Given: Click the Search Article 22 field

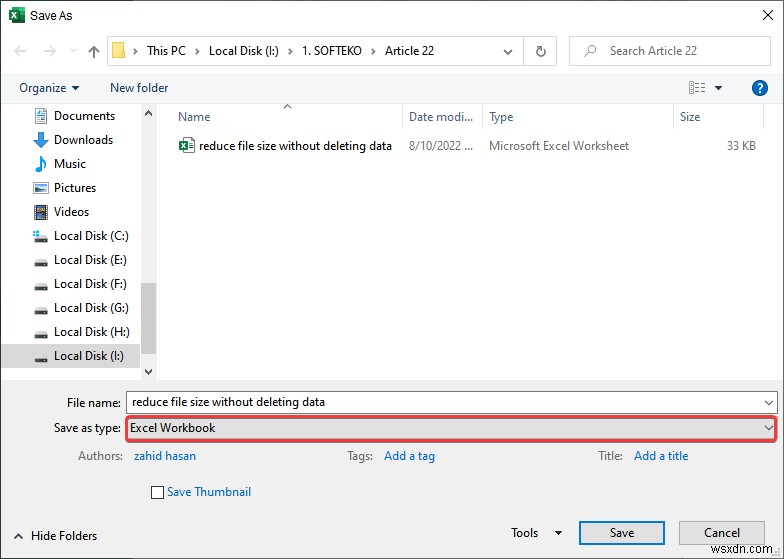Looking at the screenshot, I should [x=670, y=51].
